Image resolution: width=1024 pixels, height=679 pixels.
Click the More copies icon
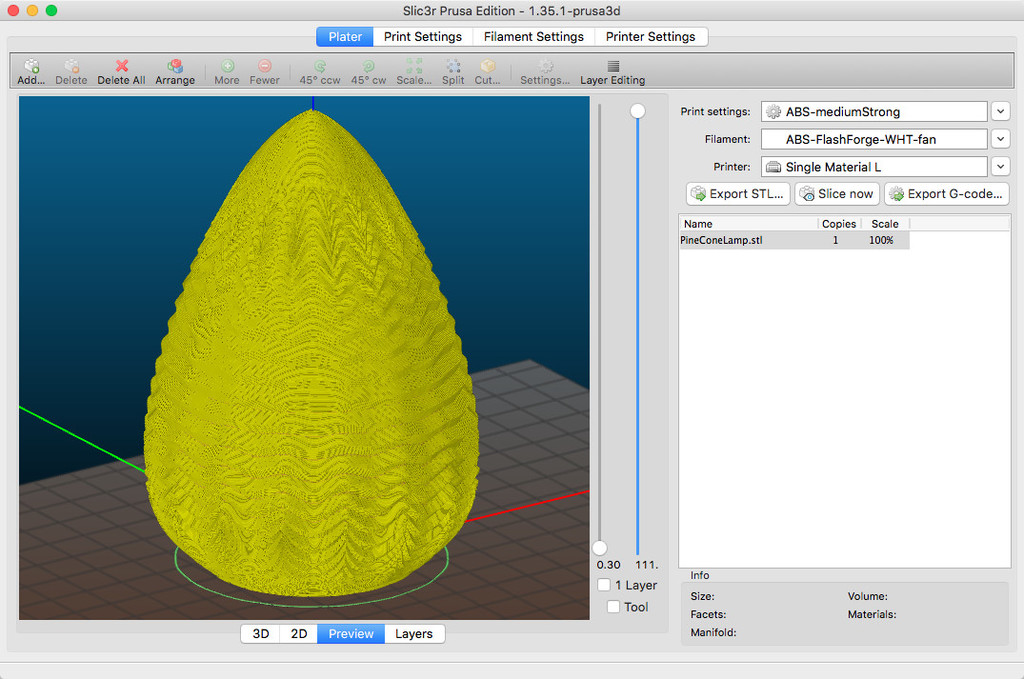[x=227, y=67]
